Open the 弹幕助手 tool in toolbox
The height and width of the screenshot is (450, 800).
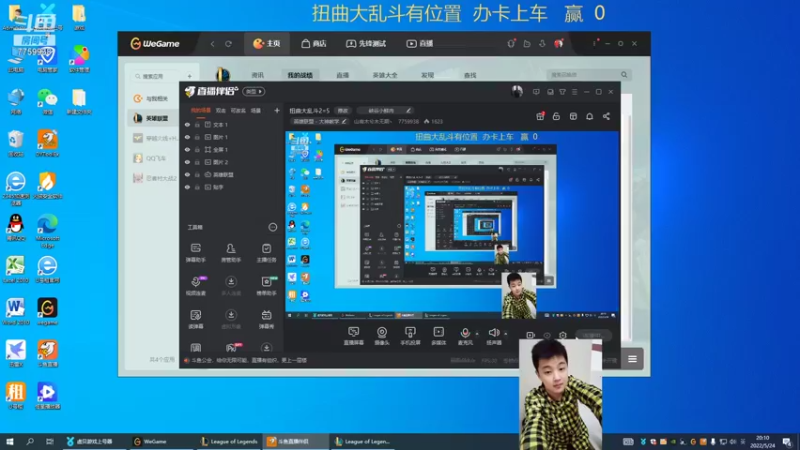click(195, 253)
